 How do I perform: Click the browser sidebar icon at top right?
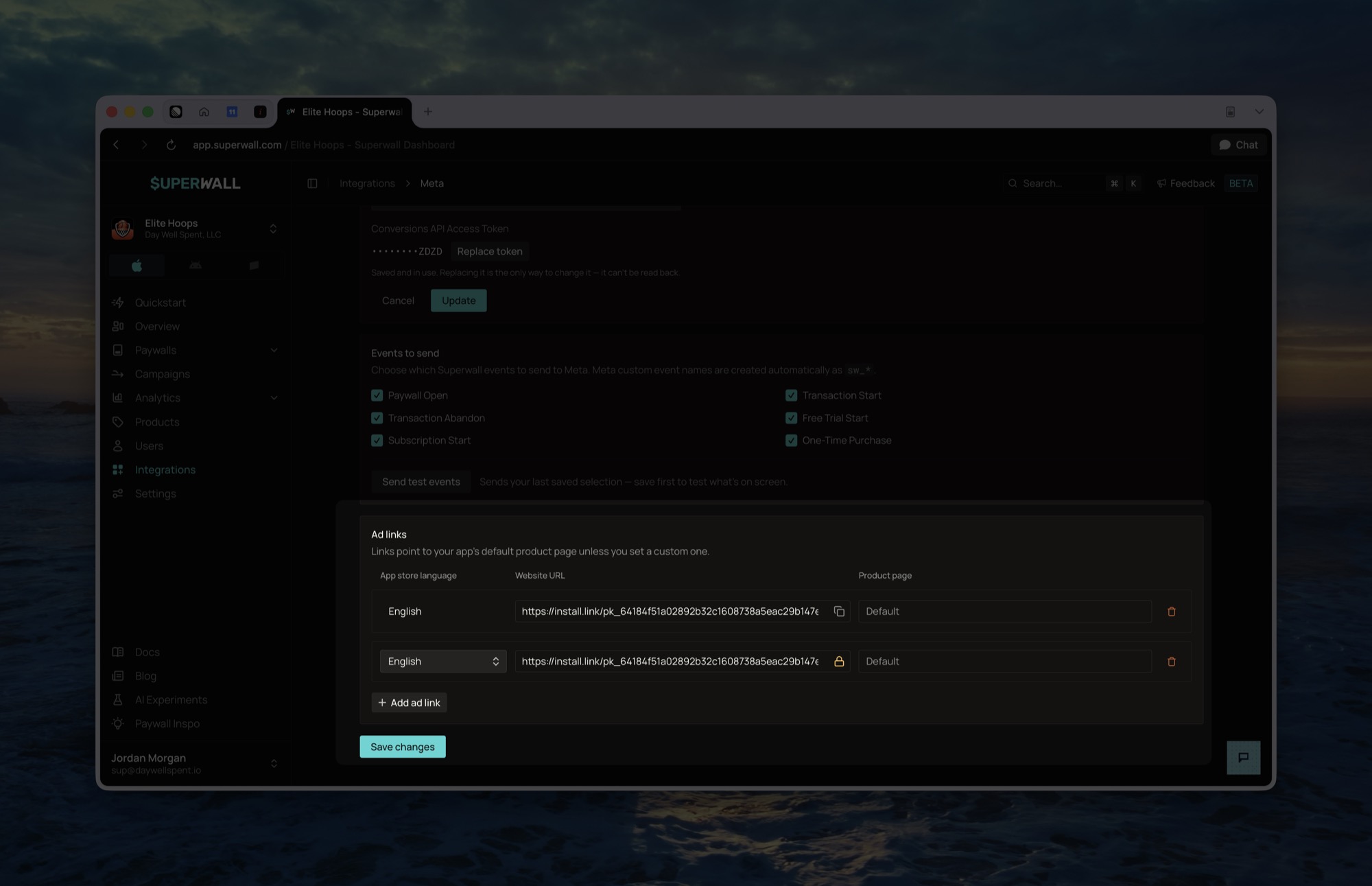(x=1231, y=112)
